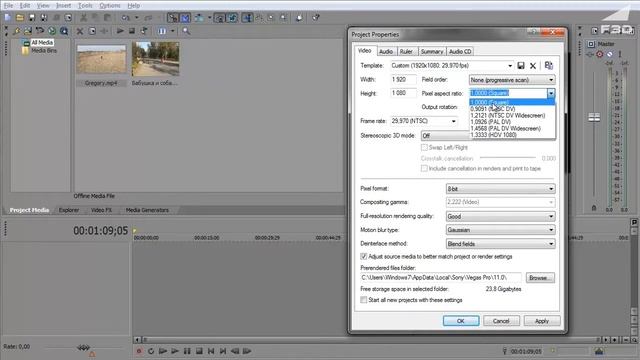Choose 1,0926 (PAL DV) from list
This screenshot has height=360, width=640.
tap(512, 122)
